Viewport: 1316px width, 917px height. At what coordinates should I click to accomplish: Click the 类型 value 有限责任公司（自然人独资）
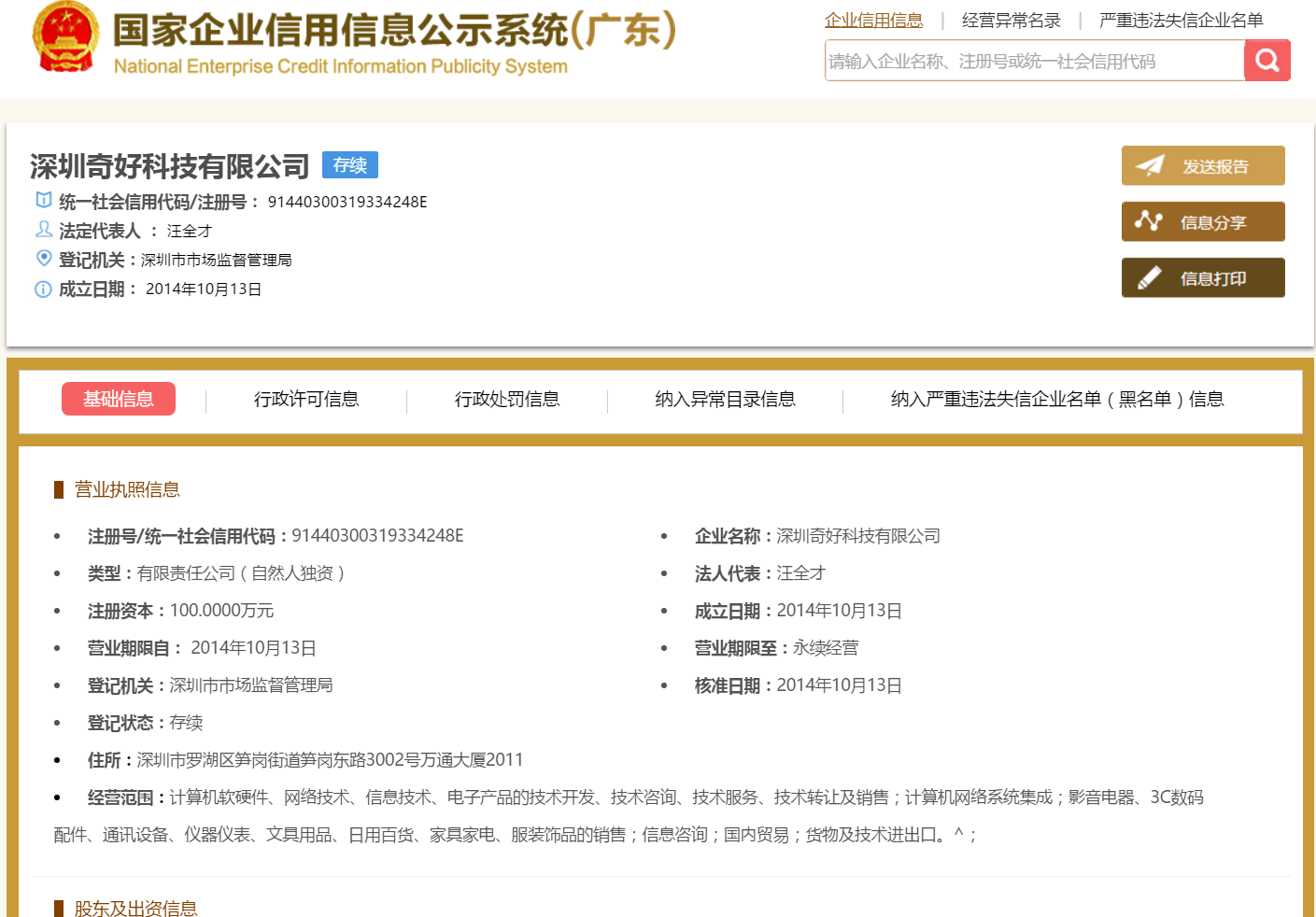click(x=244, y=573)
